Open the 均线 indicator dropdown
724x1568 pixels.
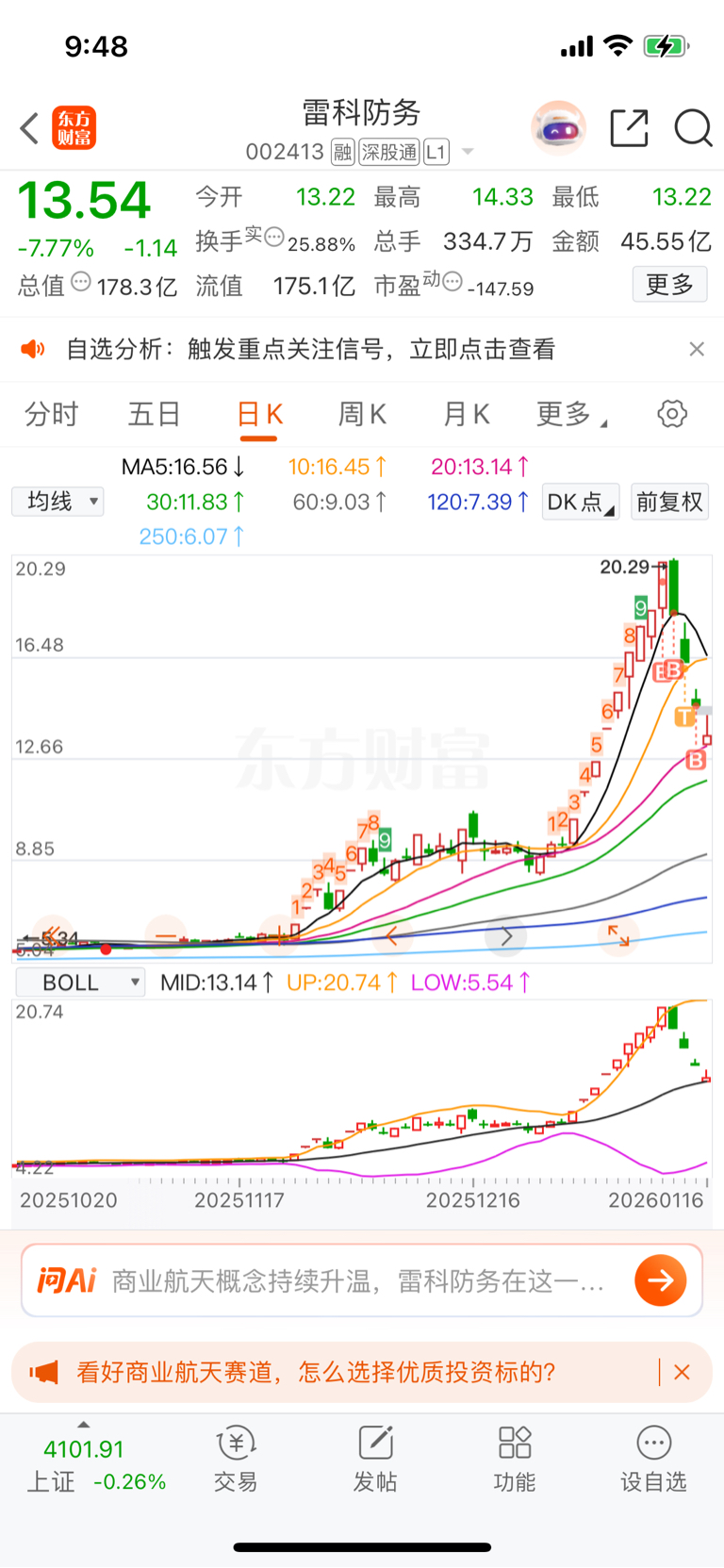click(58, 502)
